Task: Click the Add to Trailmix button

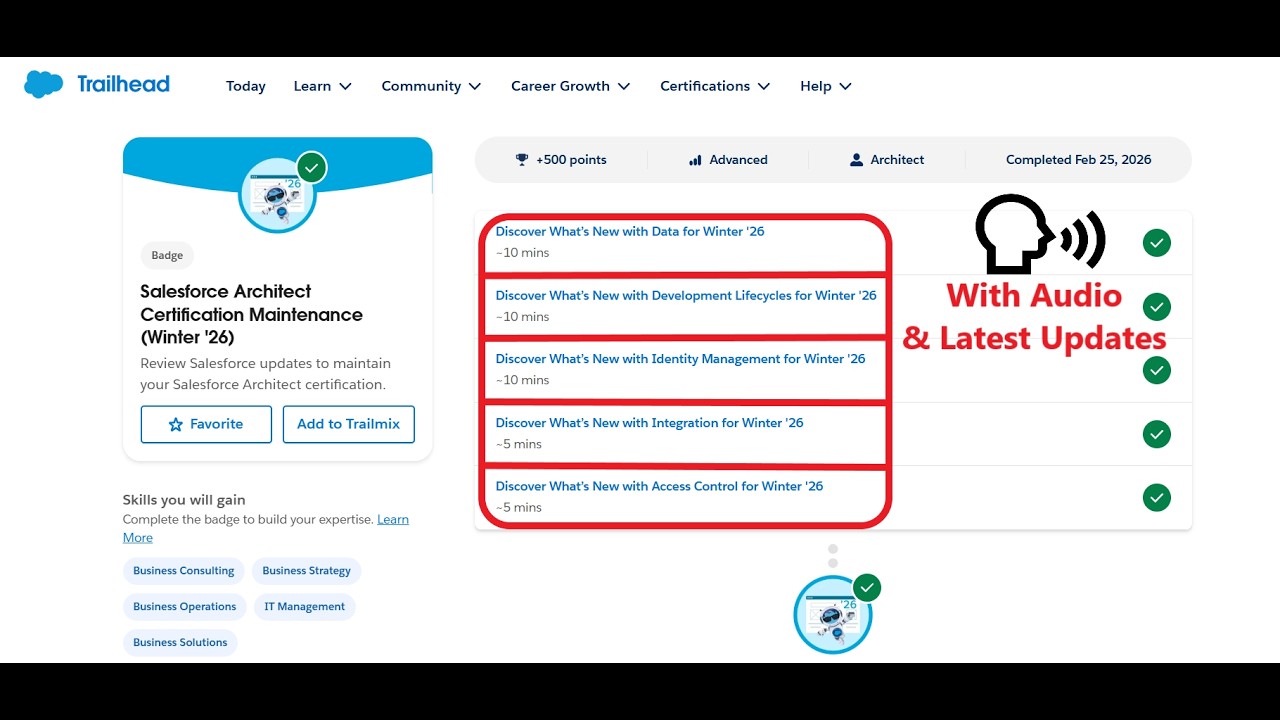Action: click(349, 424)
